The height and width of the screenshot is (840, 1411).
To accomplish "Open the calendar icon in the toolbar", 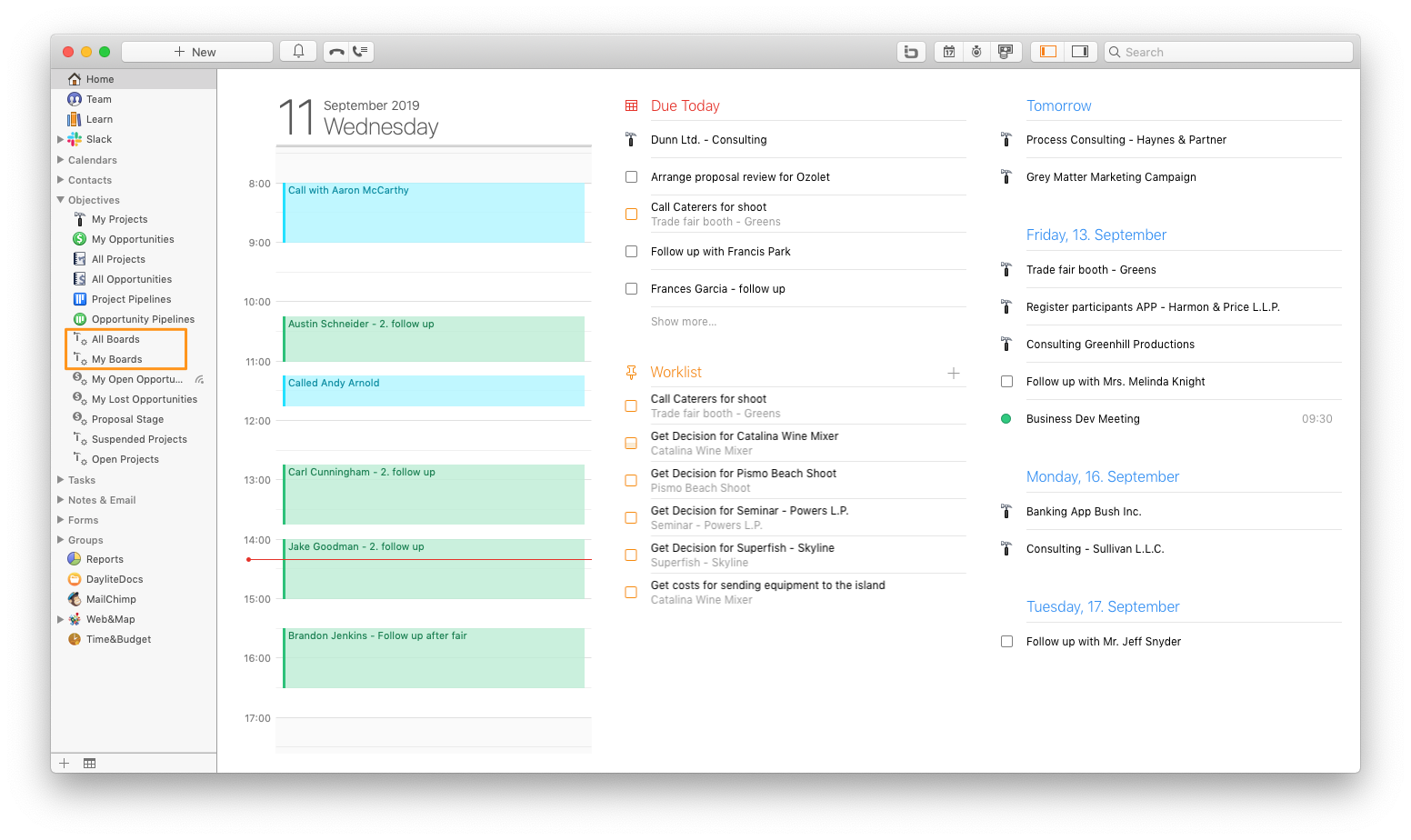I will point(948,52).
